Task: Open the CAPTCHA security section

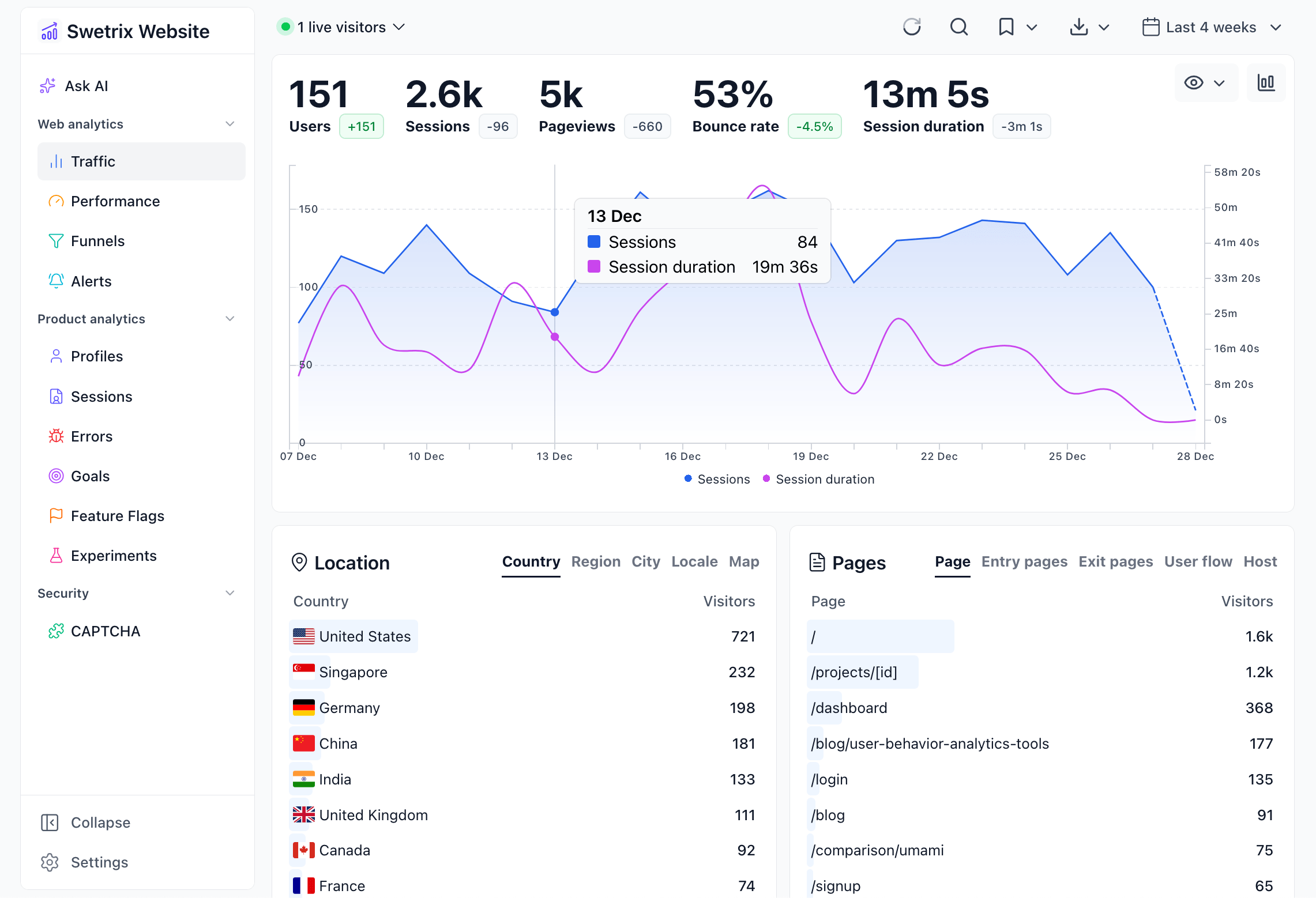Action: (106, 631)
